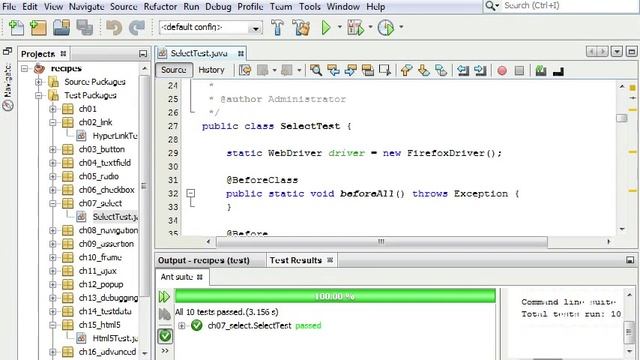The width and height of the screenshot is (640, 360).
Task: Expand the Source Packages node
Action: click(39, 82)
